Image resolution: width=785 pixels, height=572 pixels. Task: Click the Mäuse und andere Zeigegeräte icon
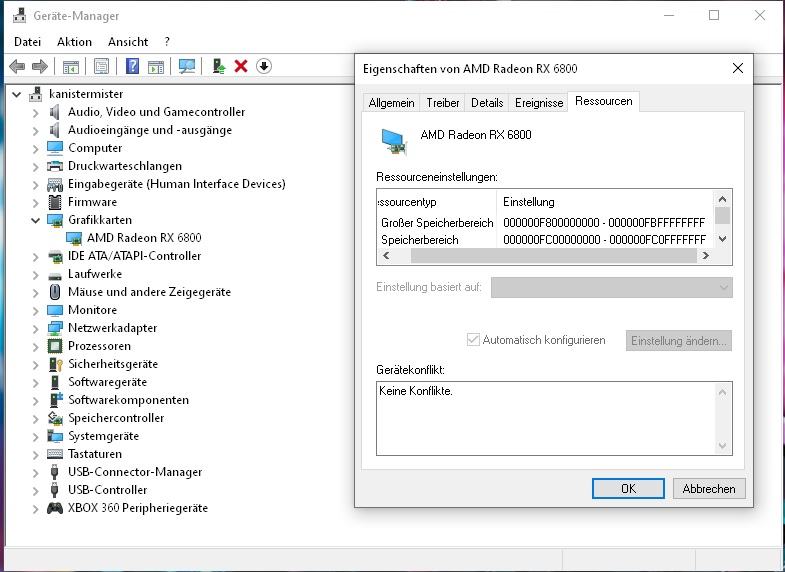55,292
